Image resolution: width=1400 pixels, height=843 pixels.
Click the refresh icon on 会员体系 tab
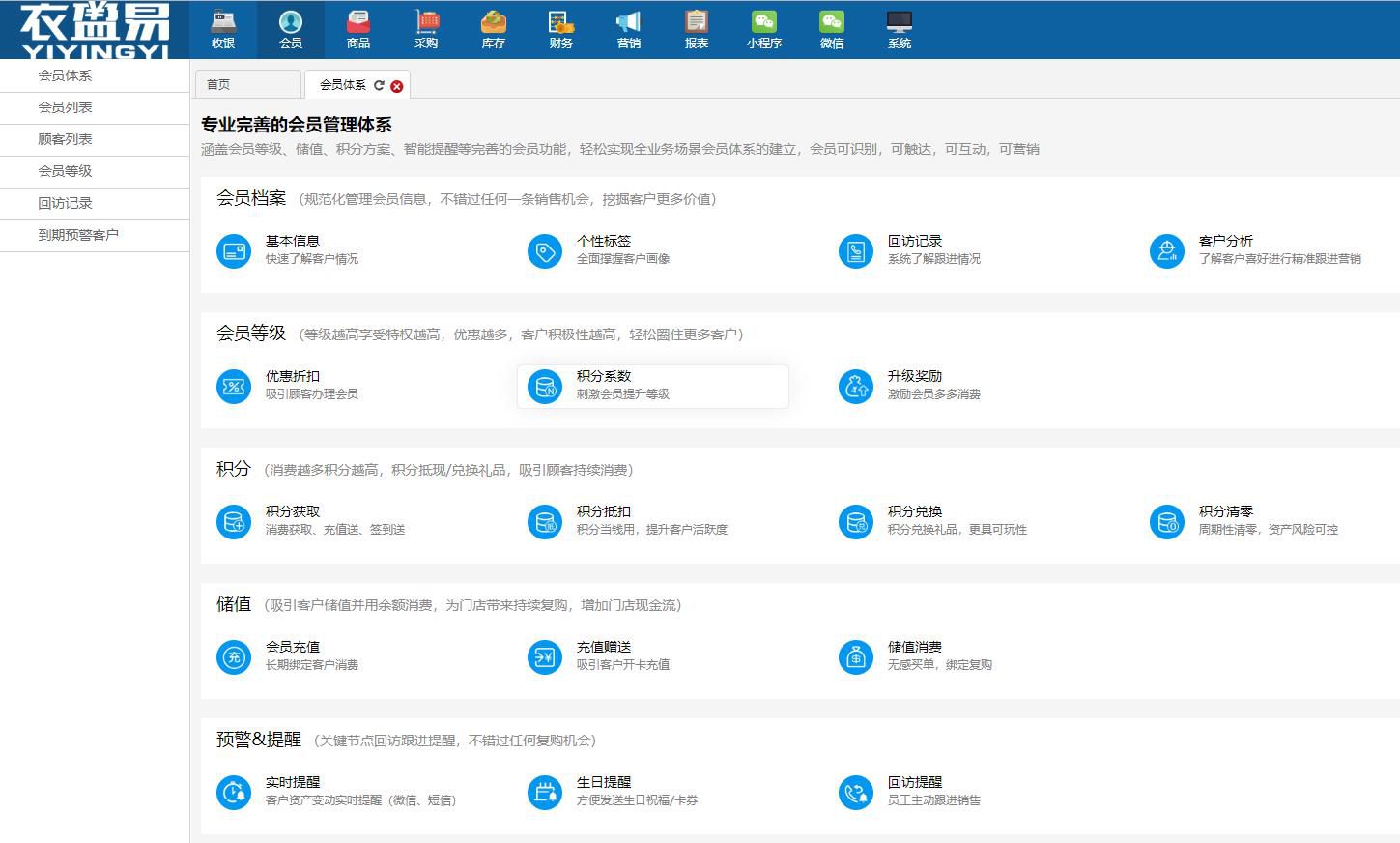(379, 85)
